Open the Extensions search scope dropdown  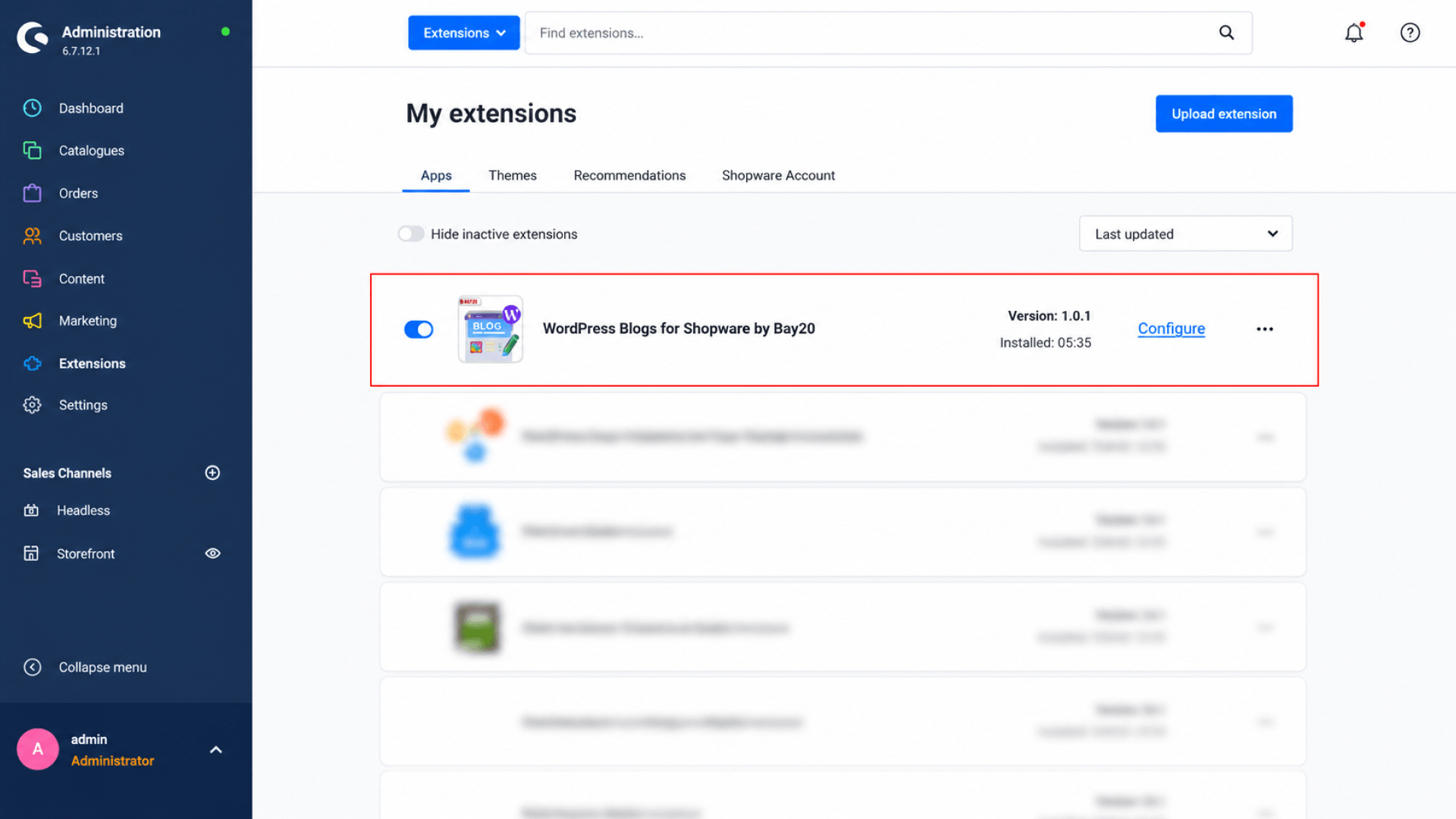(x=464, y=33)
